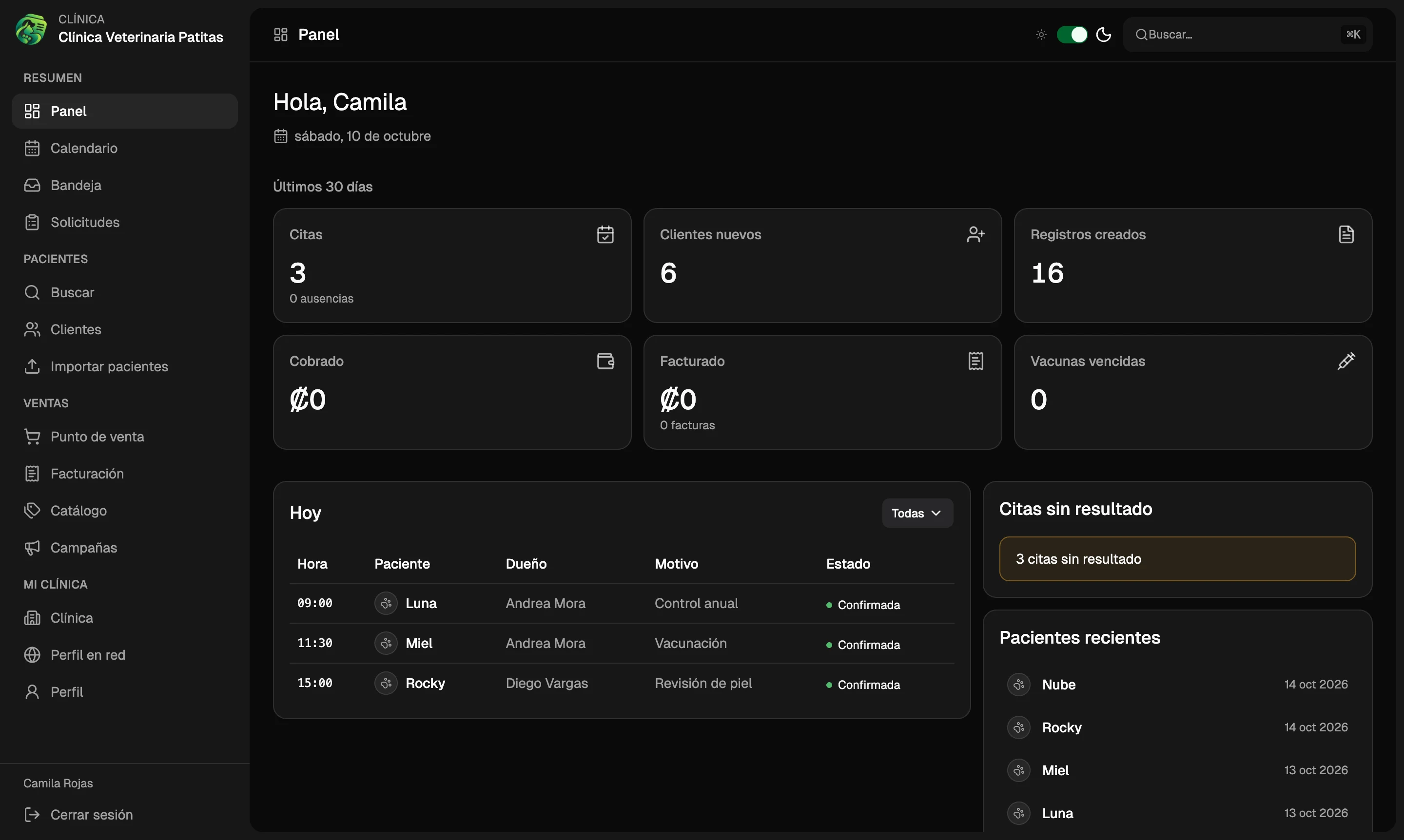Click the Cobrado wallet icon
The image size is (1404, 840).
click(605, 361)
